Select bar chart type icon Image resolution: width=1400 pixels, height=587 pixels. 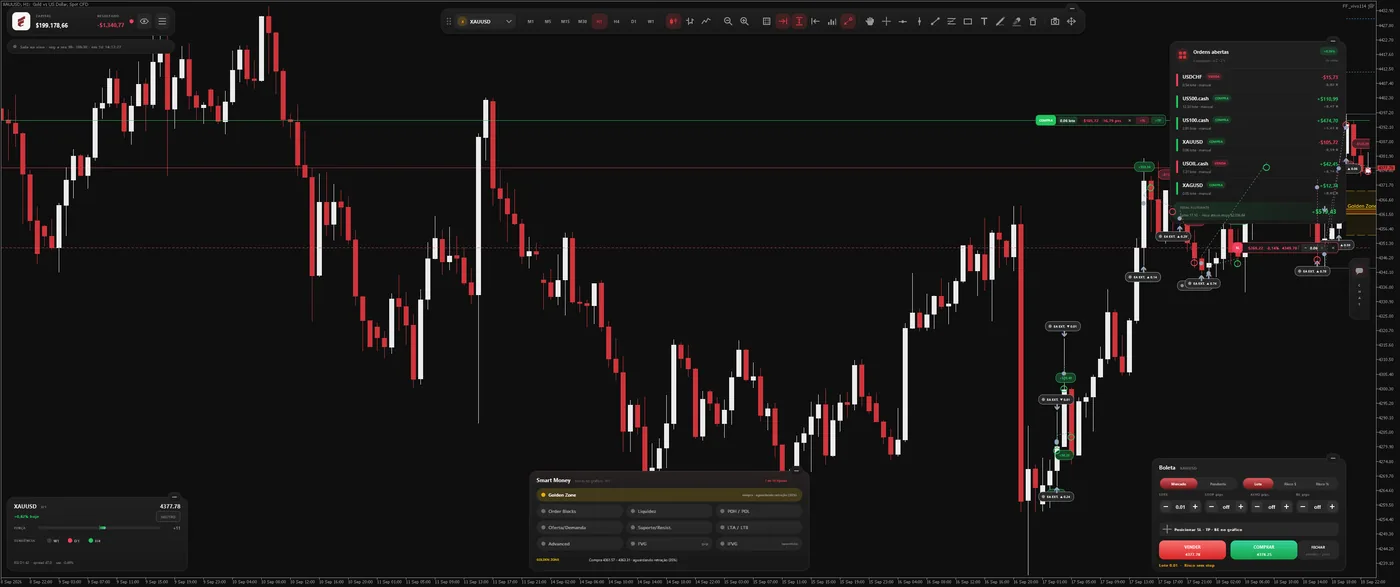[x=690, y=21]
